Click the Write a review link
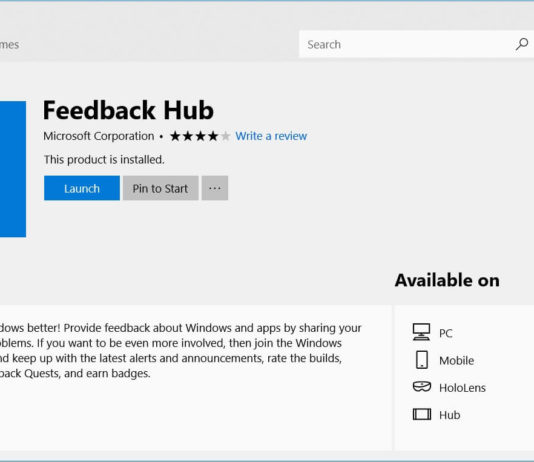The image size is (534, 462). pyautogui.click(x=271, y=136)
